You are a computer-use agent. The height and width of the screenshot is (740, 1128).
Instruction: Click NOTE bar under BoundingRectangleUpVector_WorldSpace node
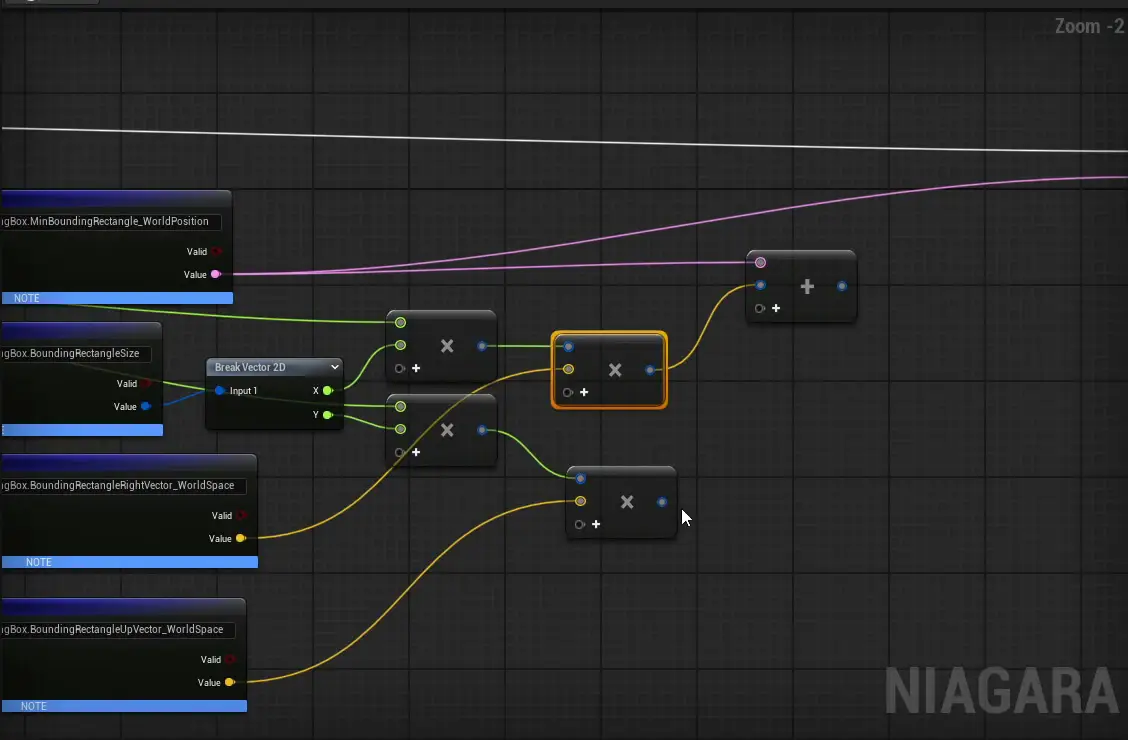click(124, 706)
